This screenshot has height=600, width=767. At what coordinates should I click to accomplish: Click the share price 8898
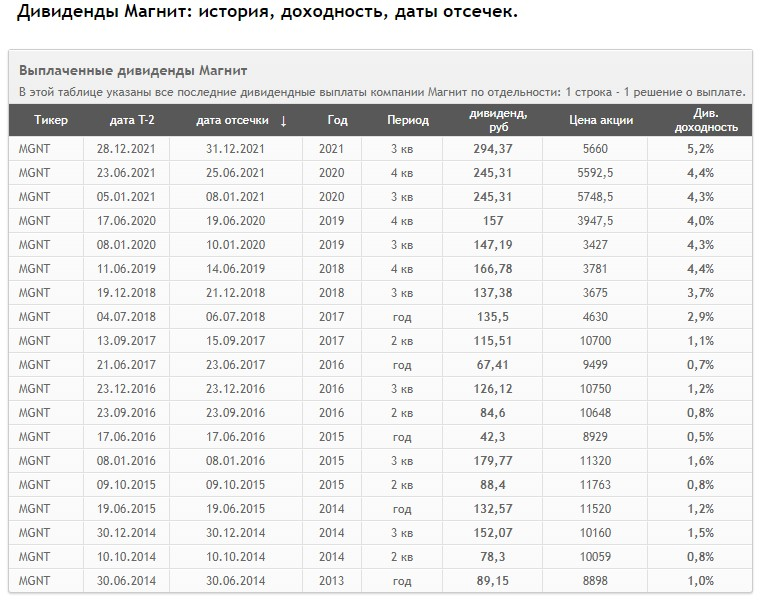tap(595, 580)
